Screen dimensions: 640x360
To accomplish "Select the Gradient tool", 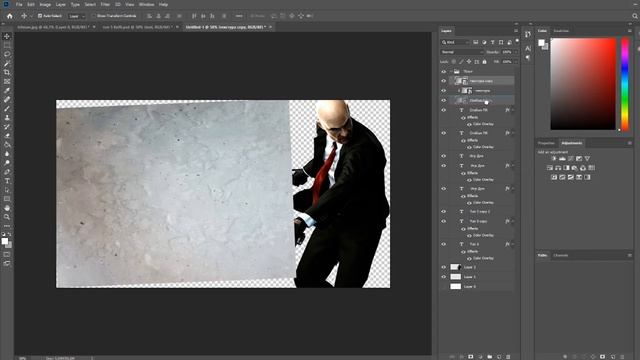I will (x=7, y=144).
